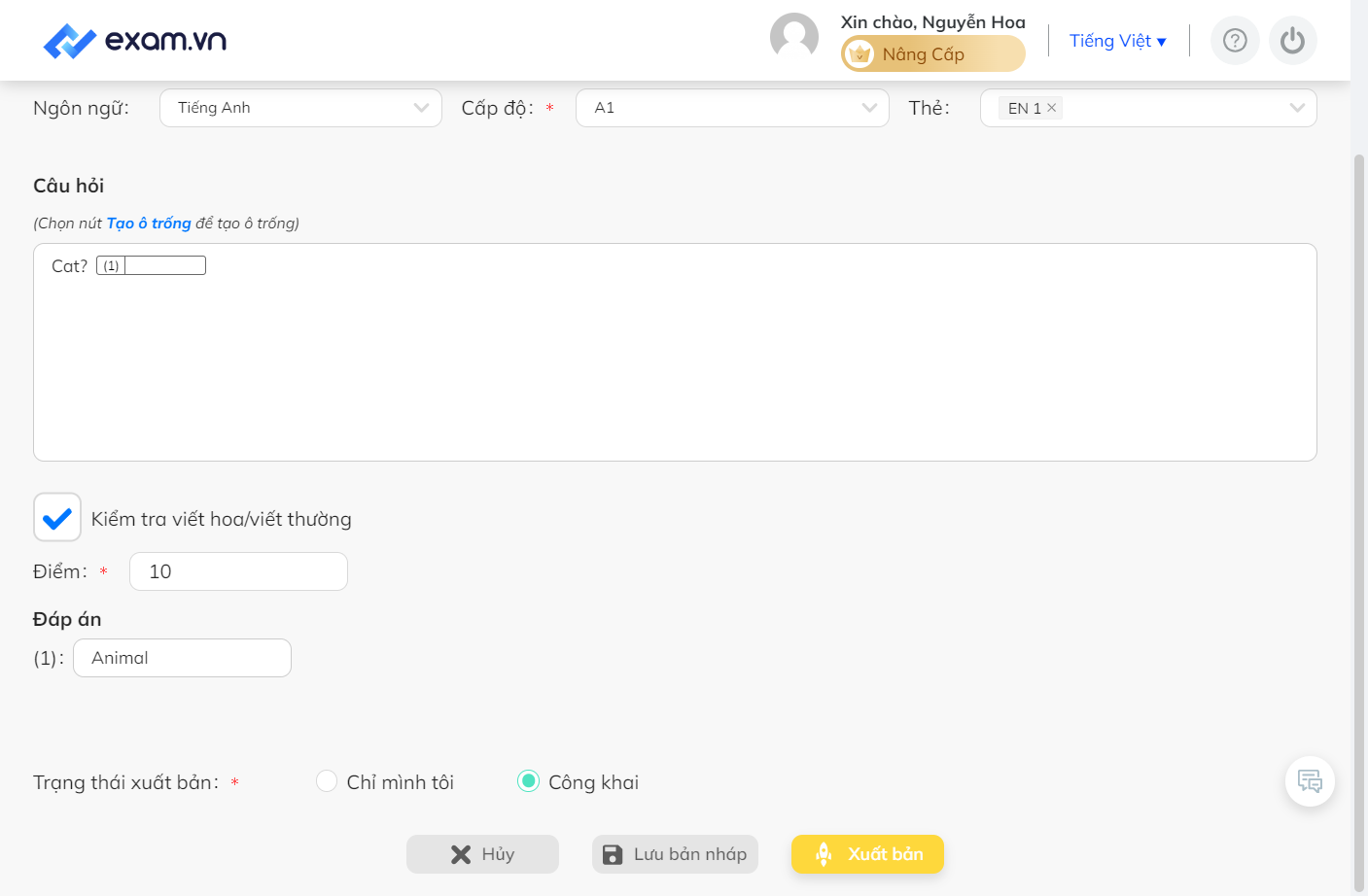Image resolution: width=1368 pixels, height=896 pixels.
Task: Open the chat feedback bubble icon
Action: (1310, 781)
